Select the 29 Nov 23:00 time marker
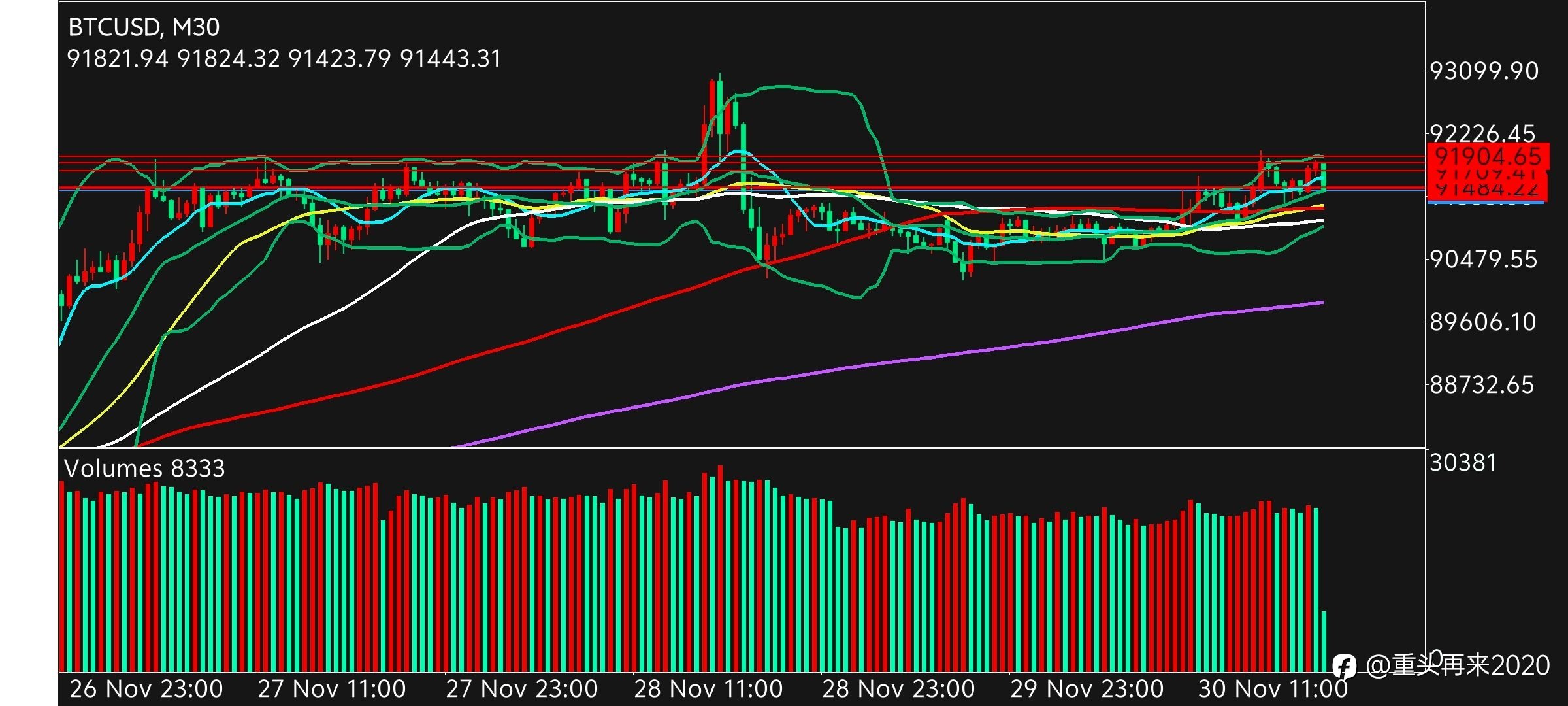Image resolution: width=1568 pixels, height=706 pixels. [x=1087, y=688]
